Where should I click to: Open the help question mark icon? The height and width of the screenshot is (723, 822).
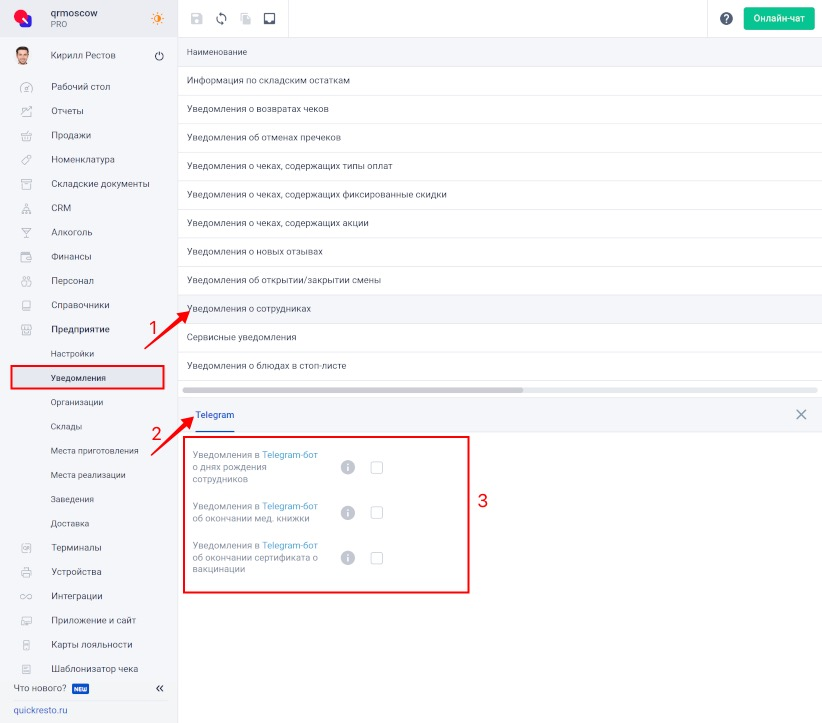pyautogui.click(x=726, y=19)
